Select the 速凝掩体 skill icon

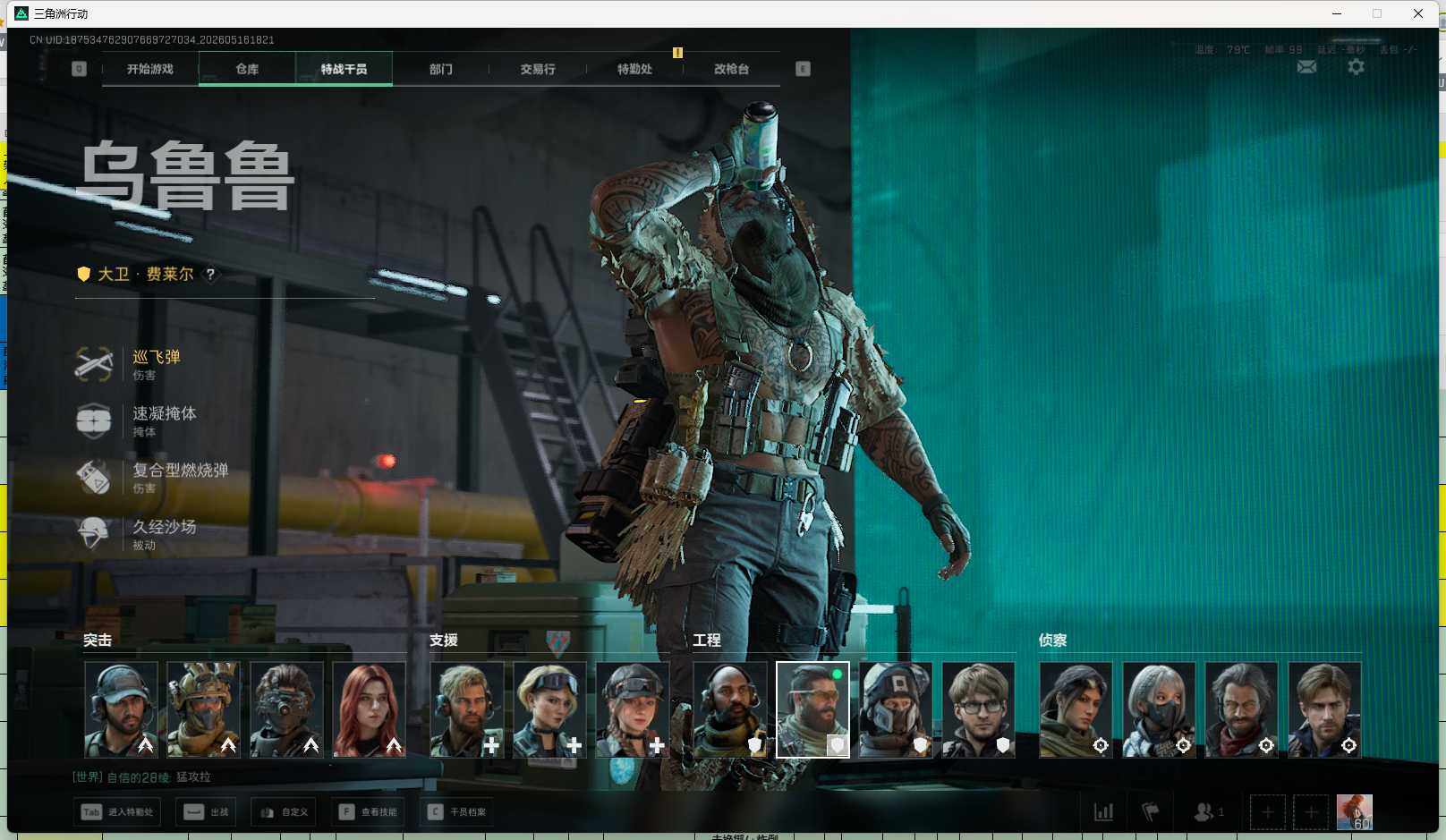pos(94,420)
